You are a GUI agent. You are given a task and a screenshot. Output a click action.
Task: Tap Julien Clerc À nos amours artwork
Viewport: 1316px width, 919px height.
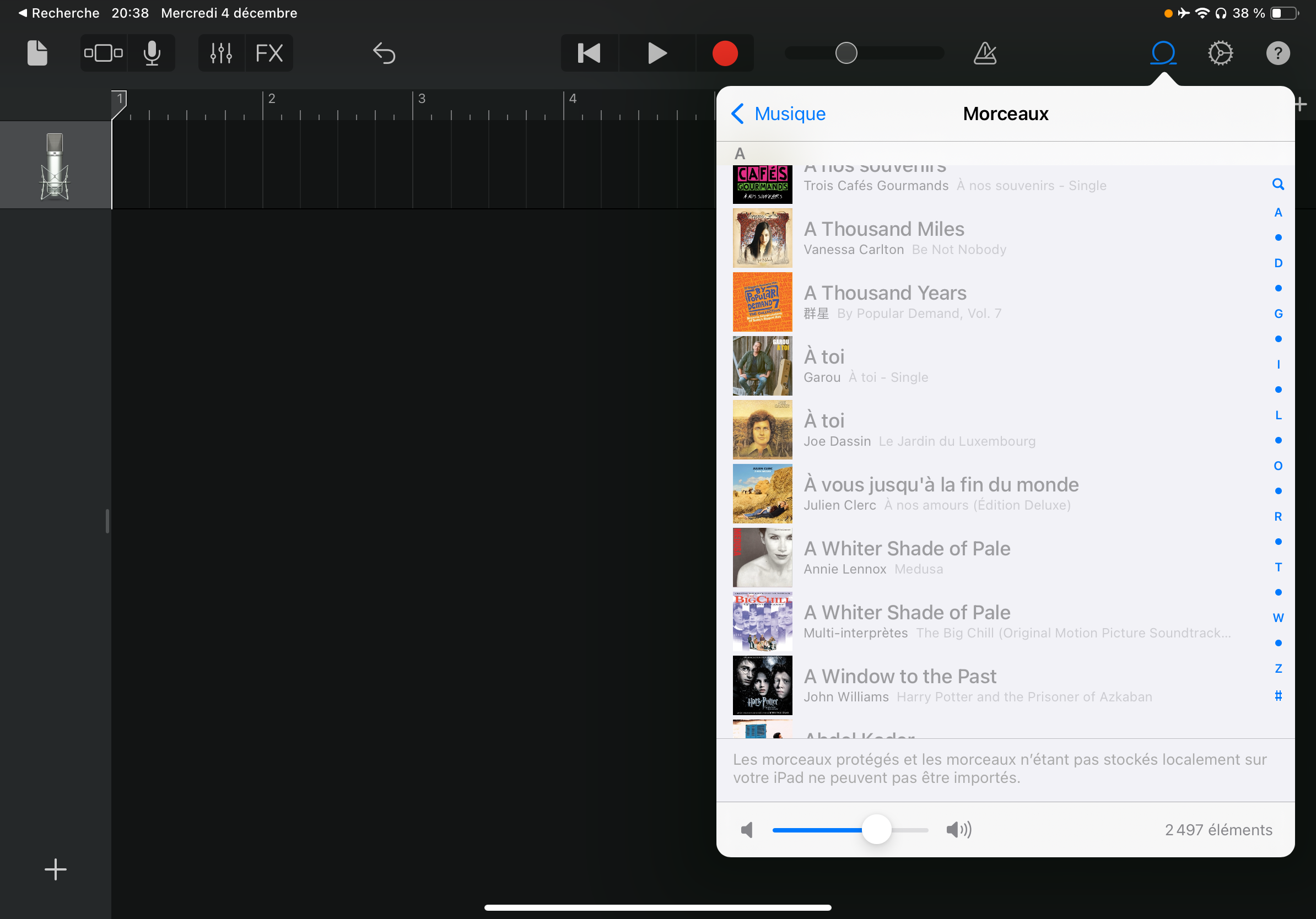tap(762, 493)
